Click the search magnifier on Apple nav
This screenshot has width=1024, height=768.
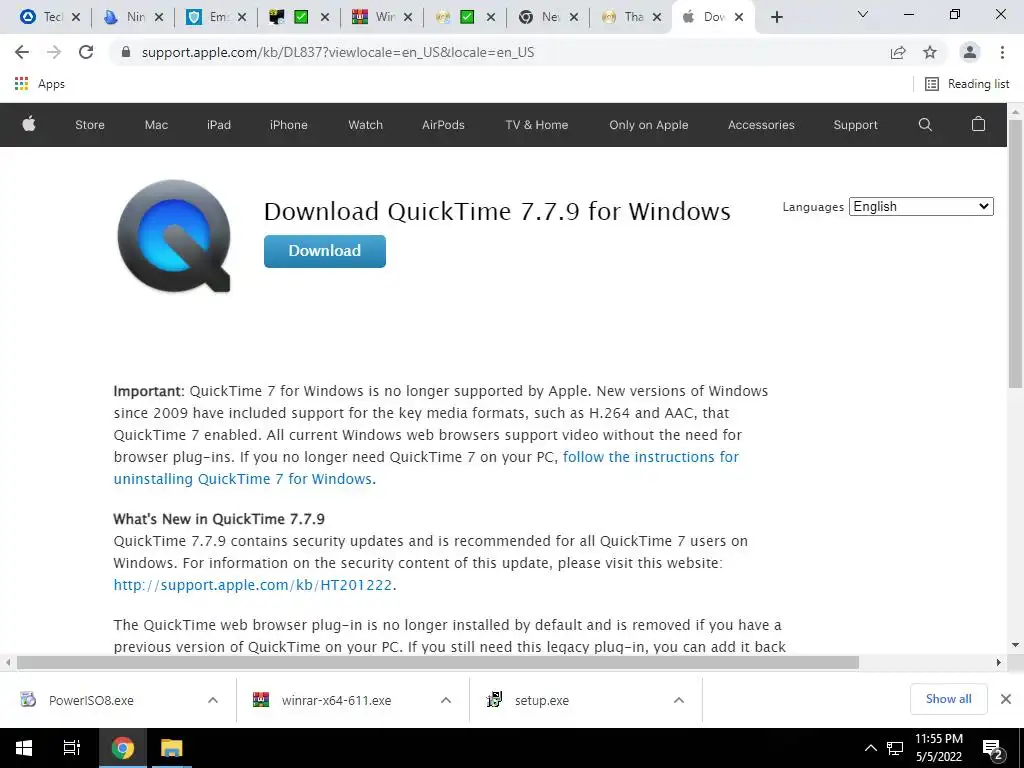(x=925, y=124)
